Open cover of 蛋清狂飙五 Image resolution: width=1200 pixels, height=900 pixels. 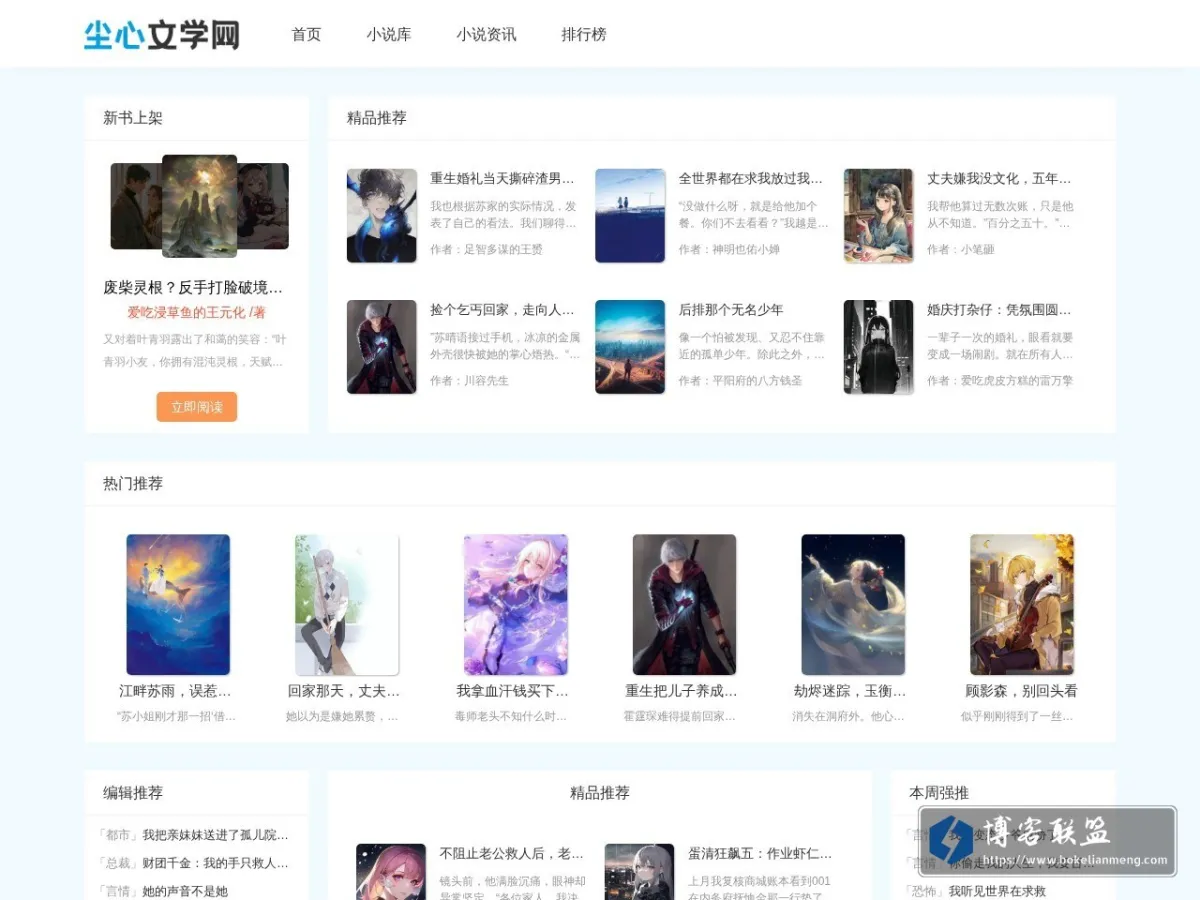point(639,872)
